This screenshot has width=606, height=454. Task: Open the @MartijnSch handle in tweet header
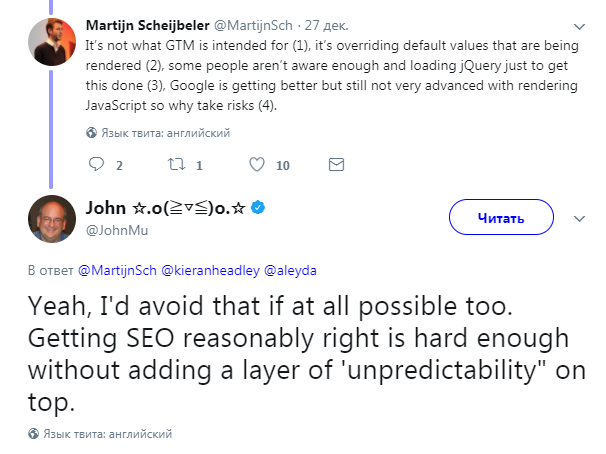point(241,25)
